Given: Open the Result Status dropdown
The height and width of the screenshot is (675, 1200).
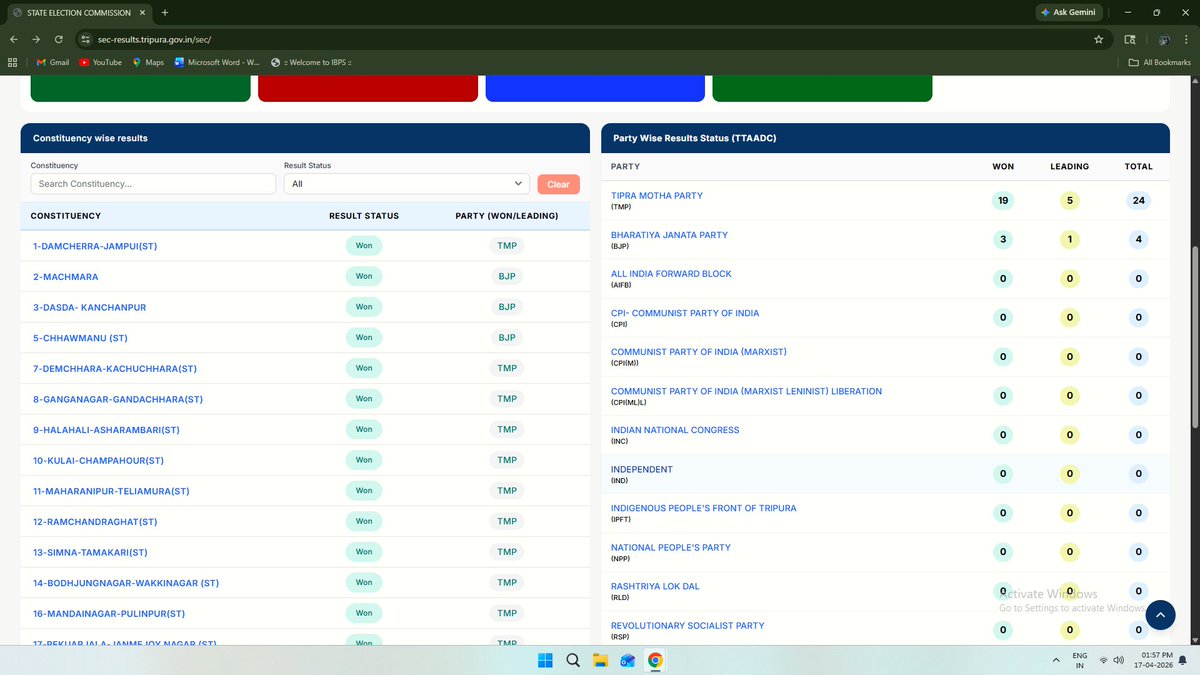Looking at the screenshot, I should (407, 184).
